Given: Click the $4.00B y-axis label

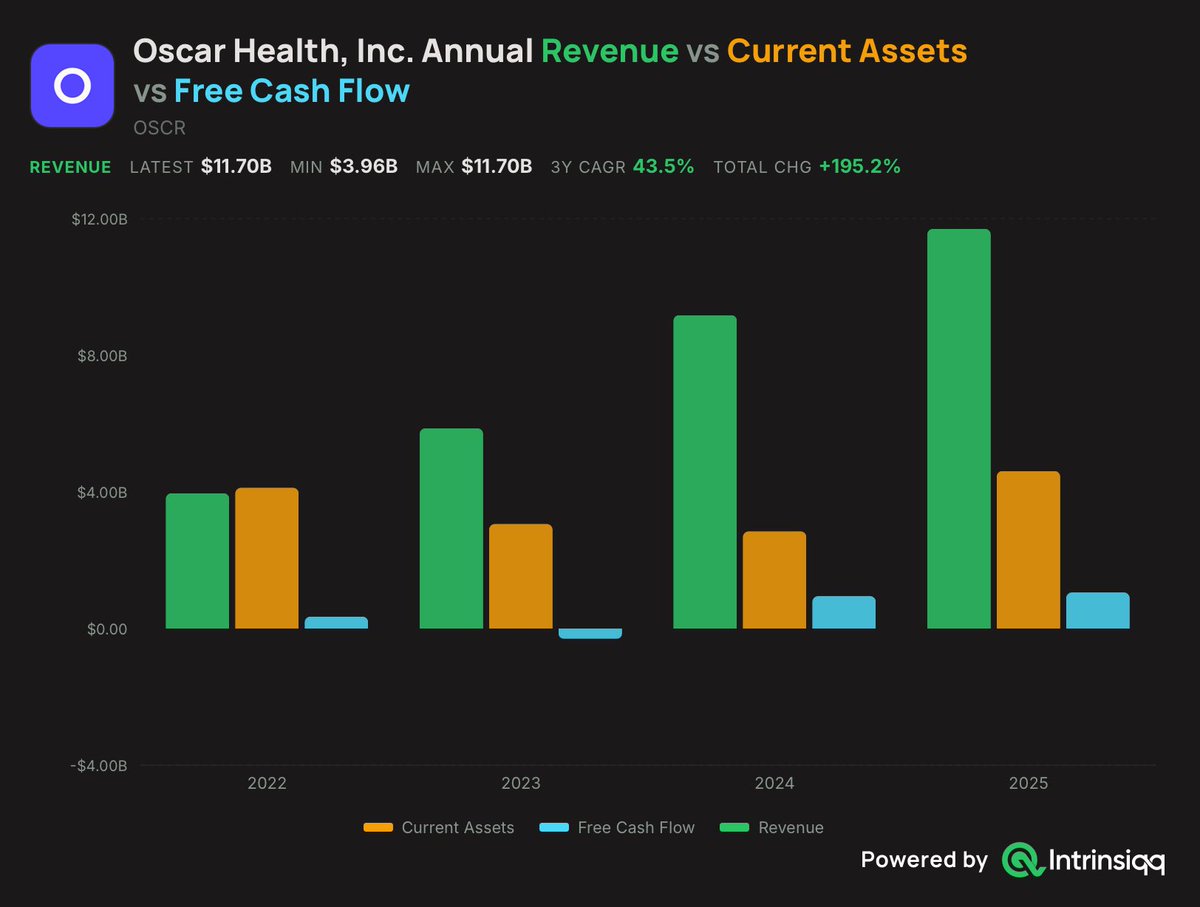Looking at the screenshot, I should click(102, 492).
